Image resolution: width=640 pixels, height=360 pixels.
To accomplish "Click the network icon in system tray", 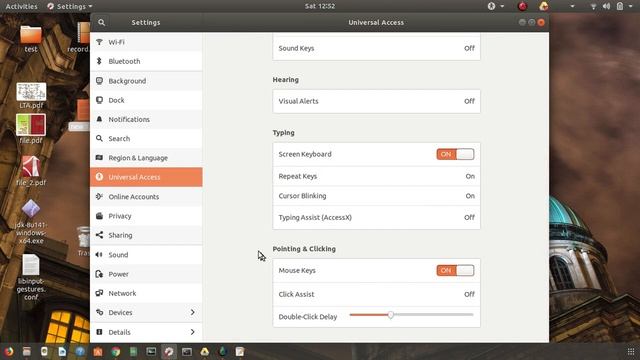I will point(593,6).
